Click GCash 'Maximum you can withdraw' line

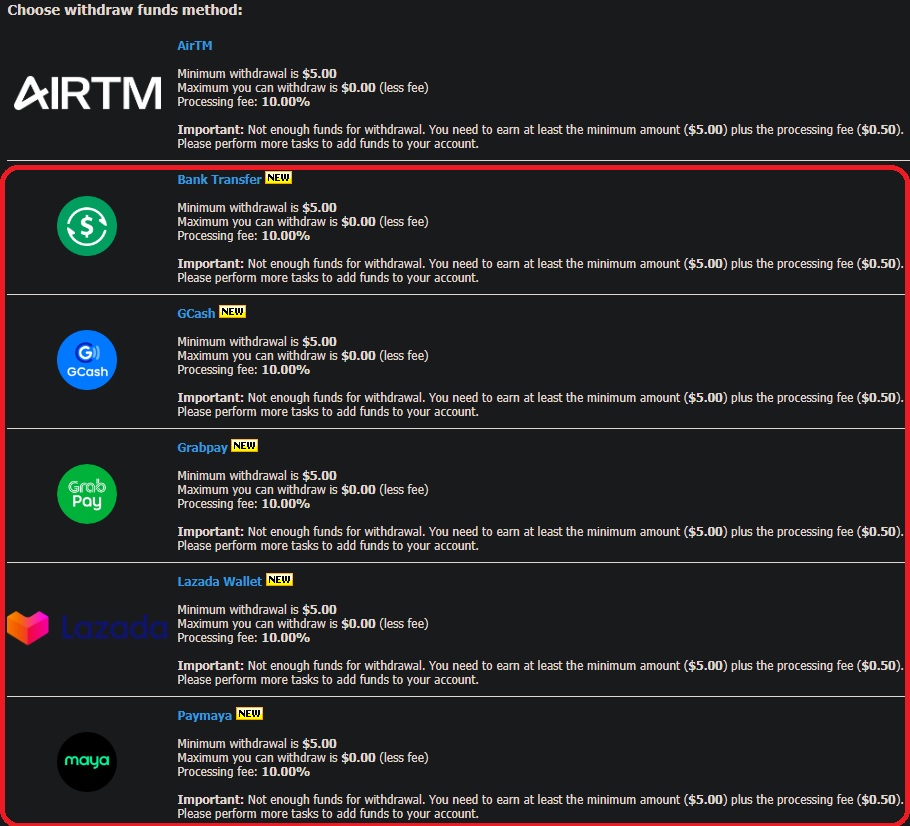303,356
